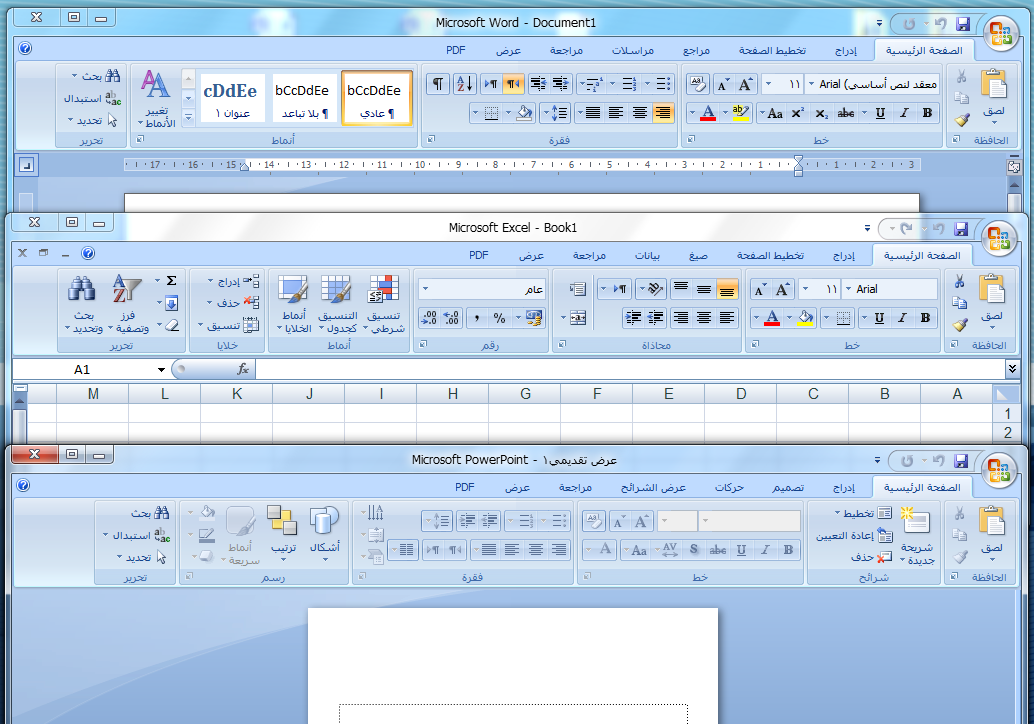Click Line Spacing icon in Word

[558, 113]
